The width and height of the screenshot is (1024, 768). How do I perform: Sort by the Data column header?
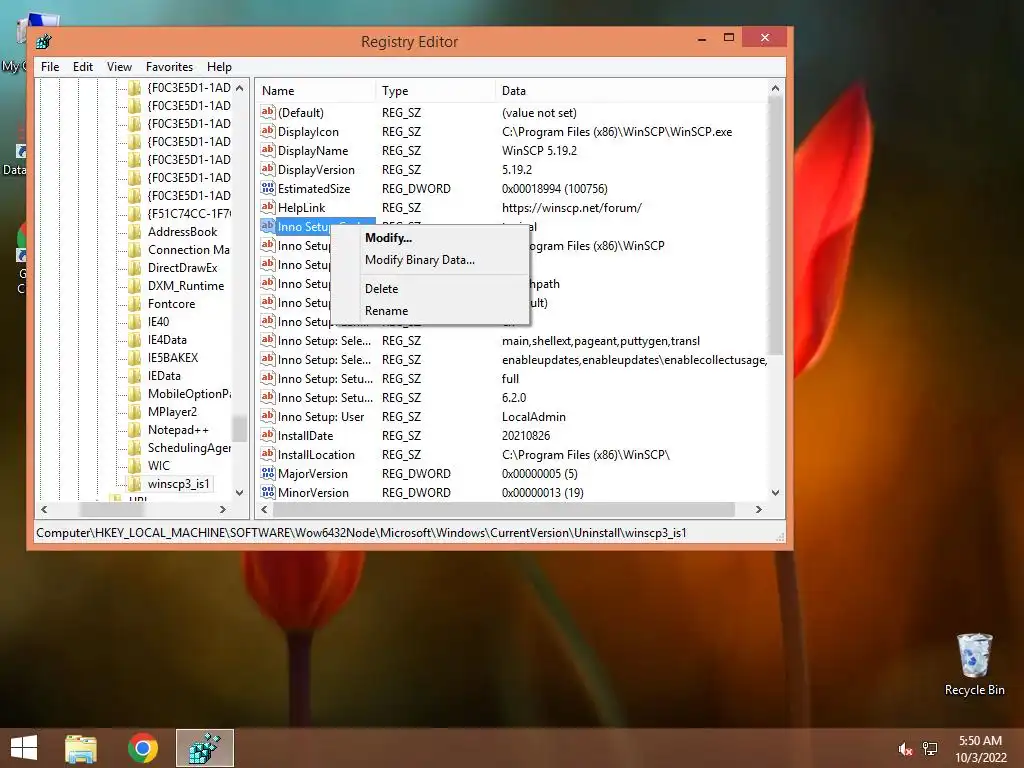pos(632,91)
